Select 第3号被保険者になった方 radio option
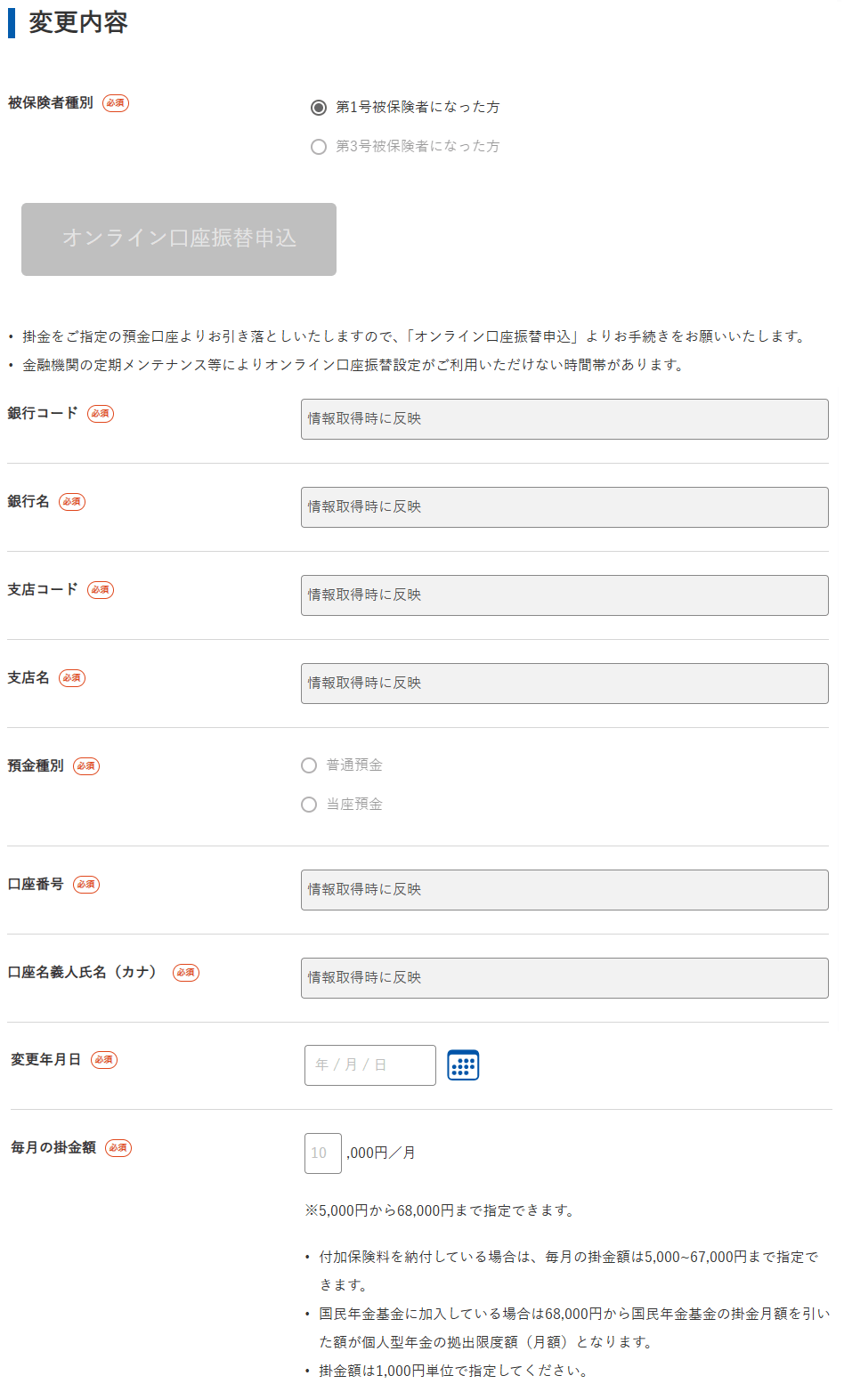 [319, 147]
